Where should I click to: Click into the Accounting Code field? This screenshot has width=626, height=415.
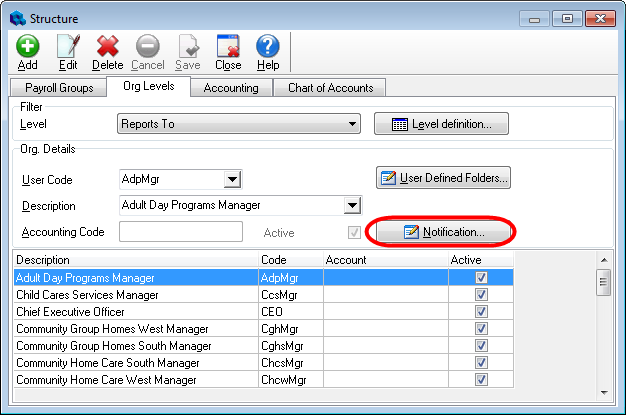point(180,232)
